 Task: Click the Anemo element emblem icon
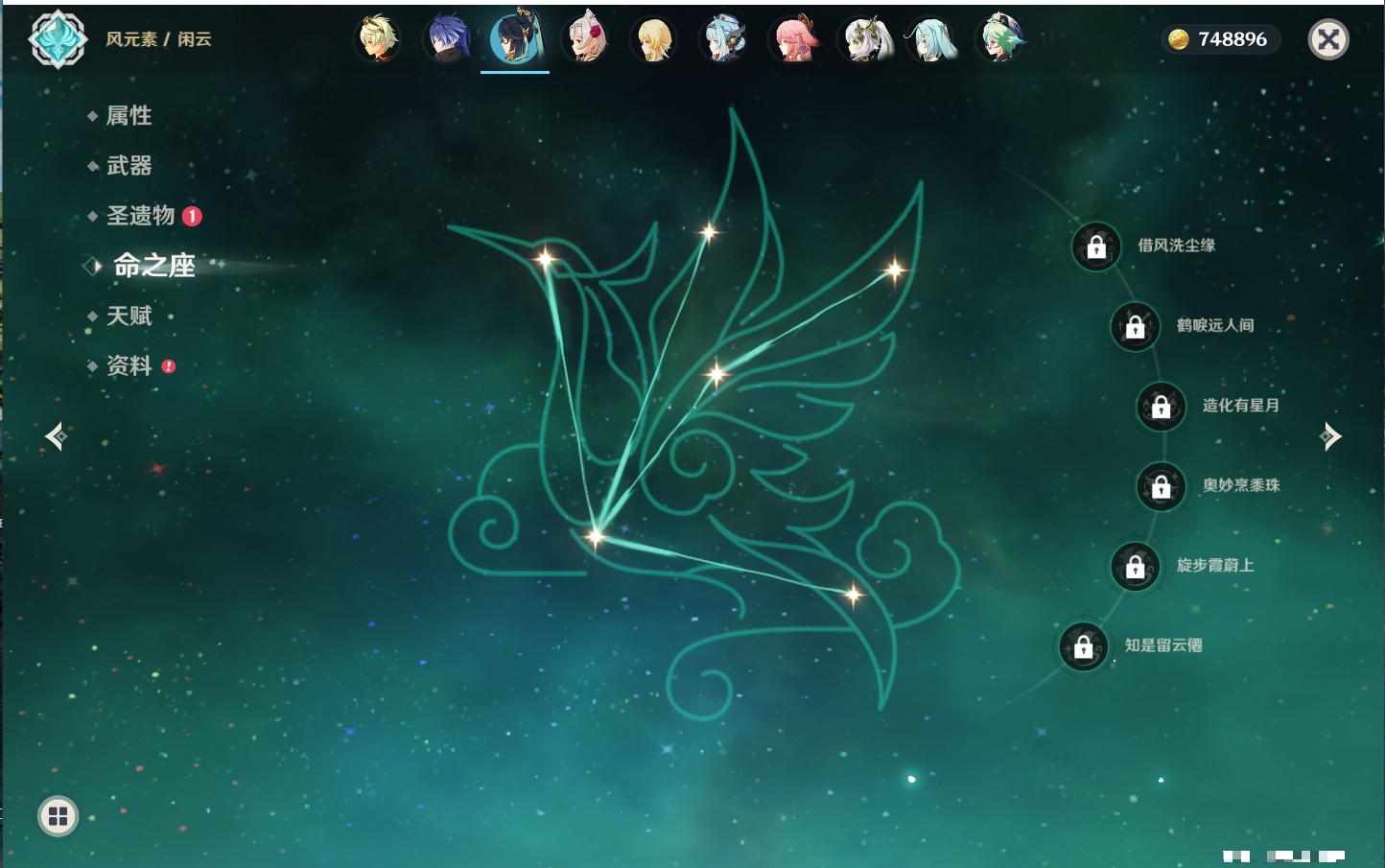coord(58,39)
